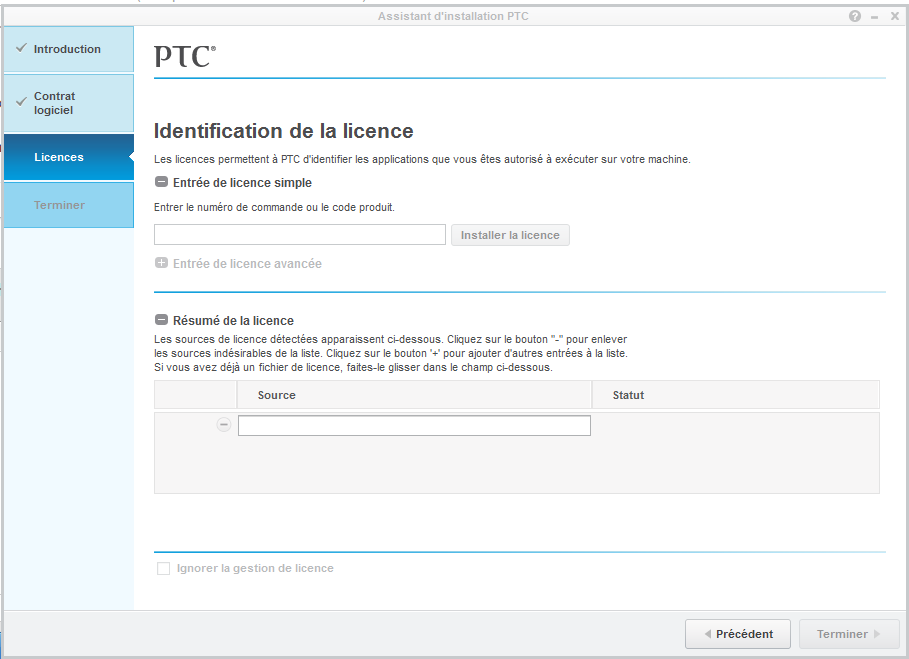Select Terminer step in sidebar
Viewport: 909px width, 659px height.
click(68, 205)
